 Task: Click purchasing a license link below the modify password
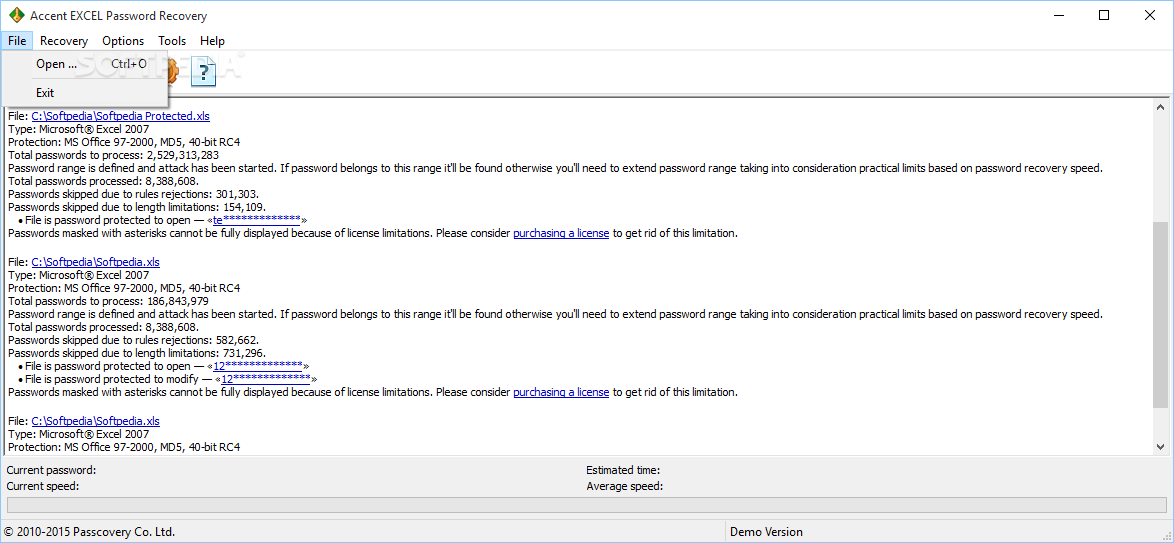click(561, 392)
